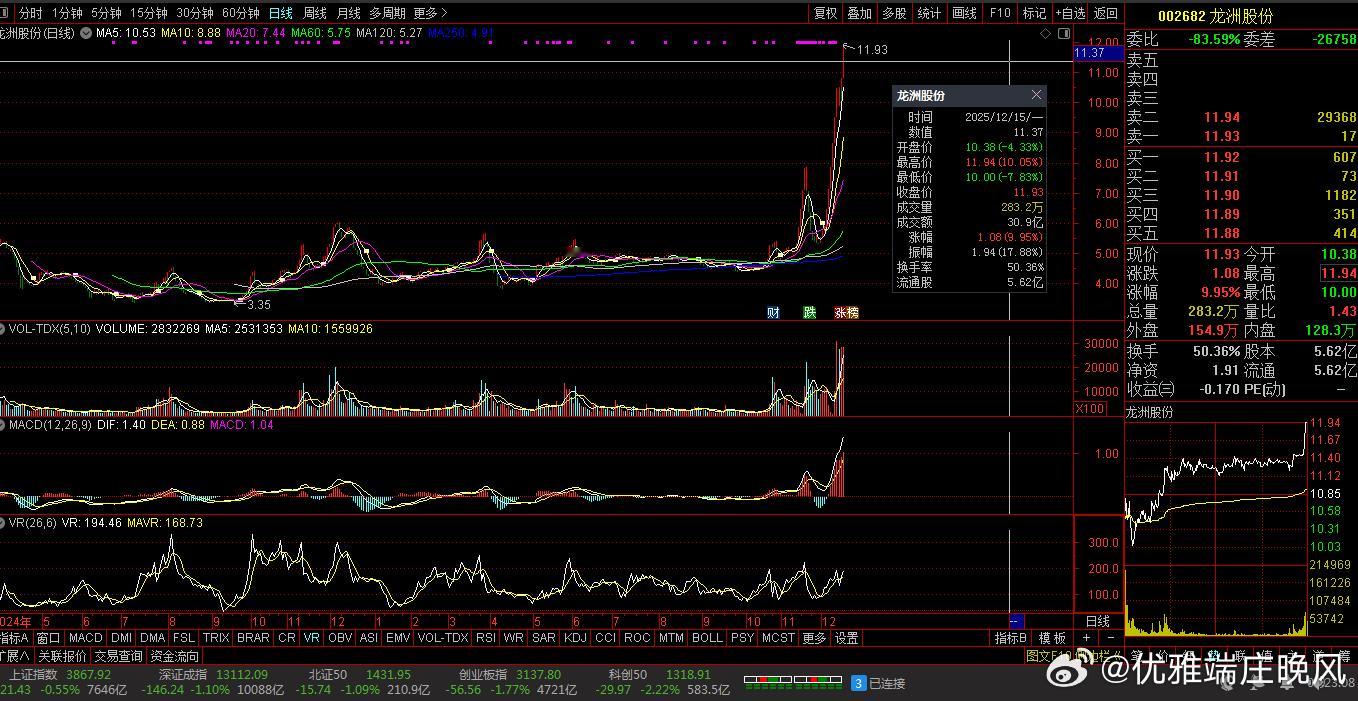
Task: Select the BRAR indicator tab
Action: 253,638
